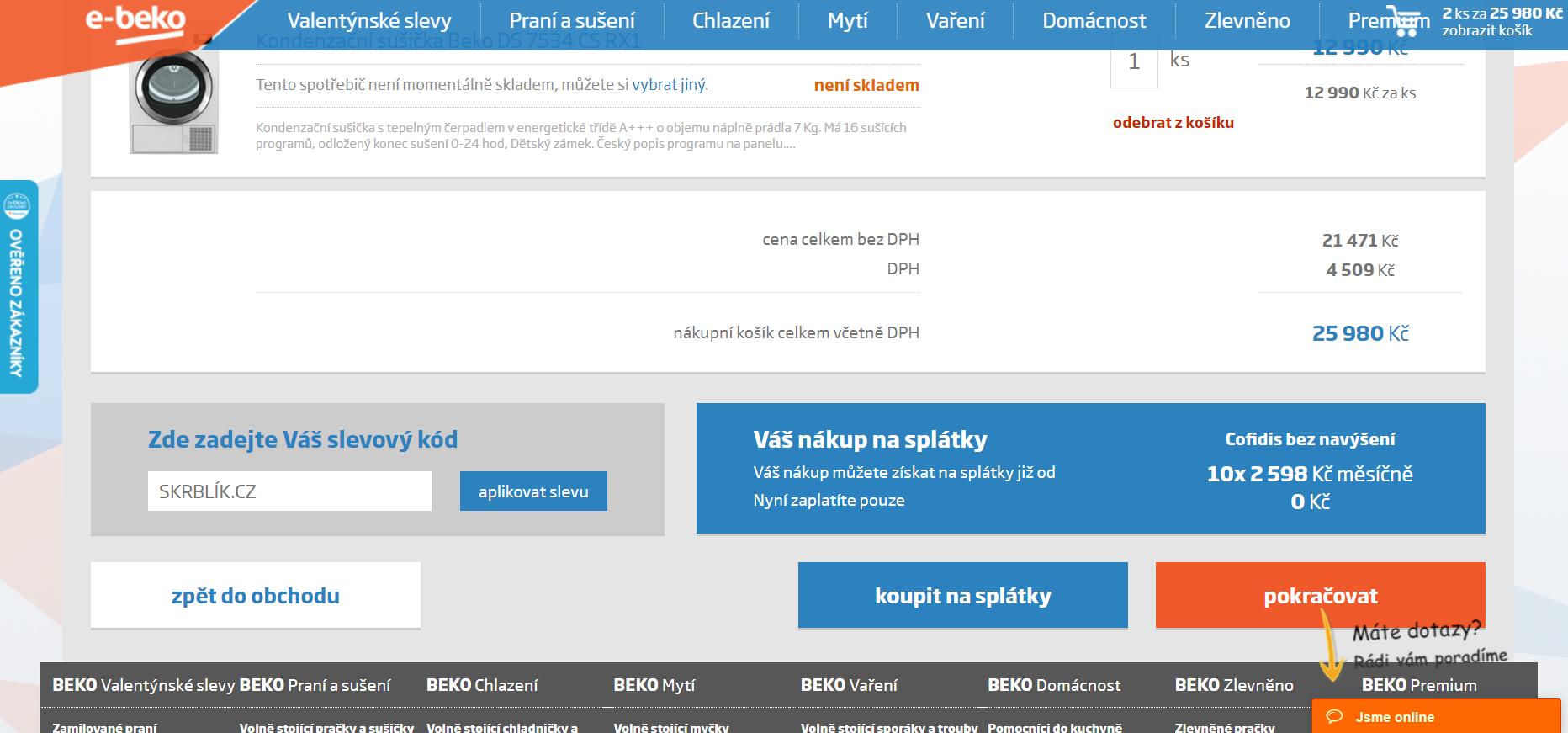The image size is (1568, 733).
Task: Click 'Cofidis bez navýšení' text
Action: point(1310,439)
